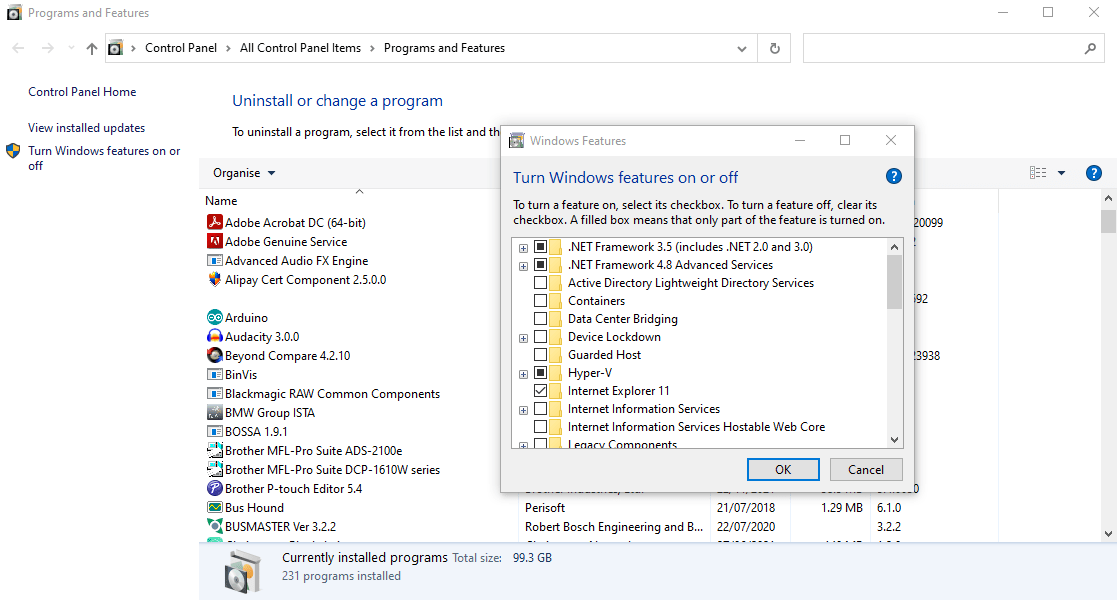This screenshot has height=600, width=1117.
Task: Open address bar history dropdown
Action: [x=742, y=48]
